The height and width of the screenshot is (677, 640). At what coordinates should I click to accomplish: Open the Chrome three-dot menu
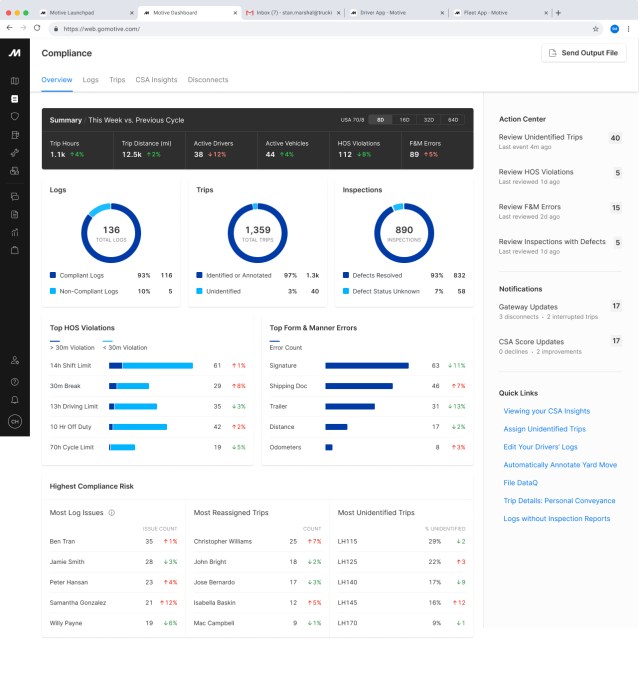click(630, 29)
